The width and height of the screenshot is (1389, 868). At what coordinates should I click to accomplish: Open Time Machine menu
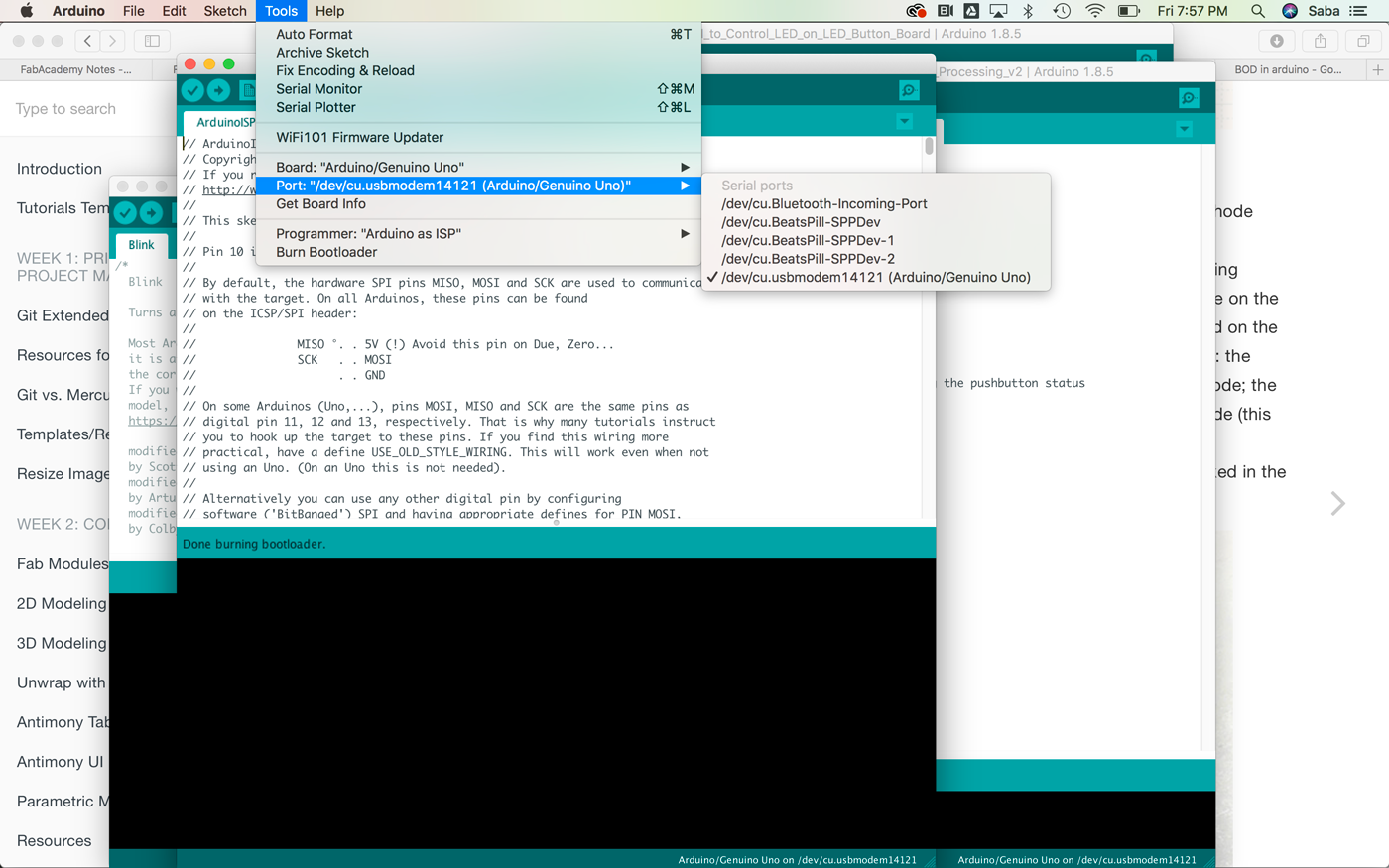[x=1062, y=11]
